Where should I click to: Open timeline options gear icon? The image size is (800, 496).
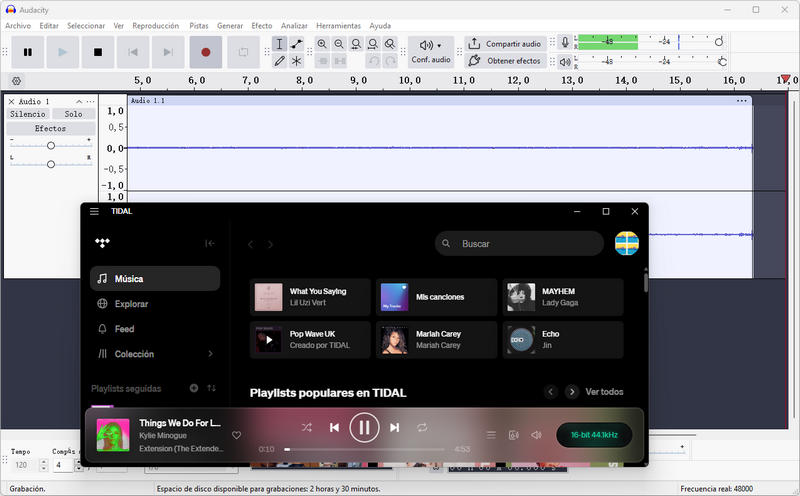[x=17, y=81]
